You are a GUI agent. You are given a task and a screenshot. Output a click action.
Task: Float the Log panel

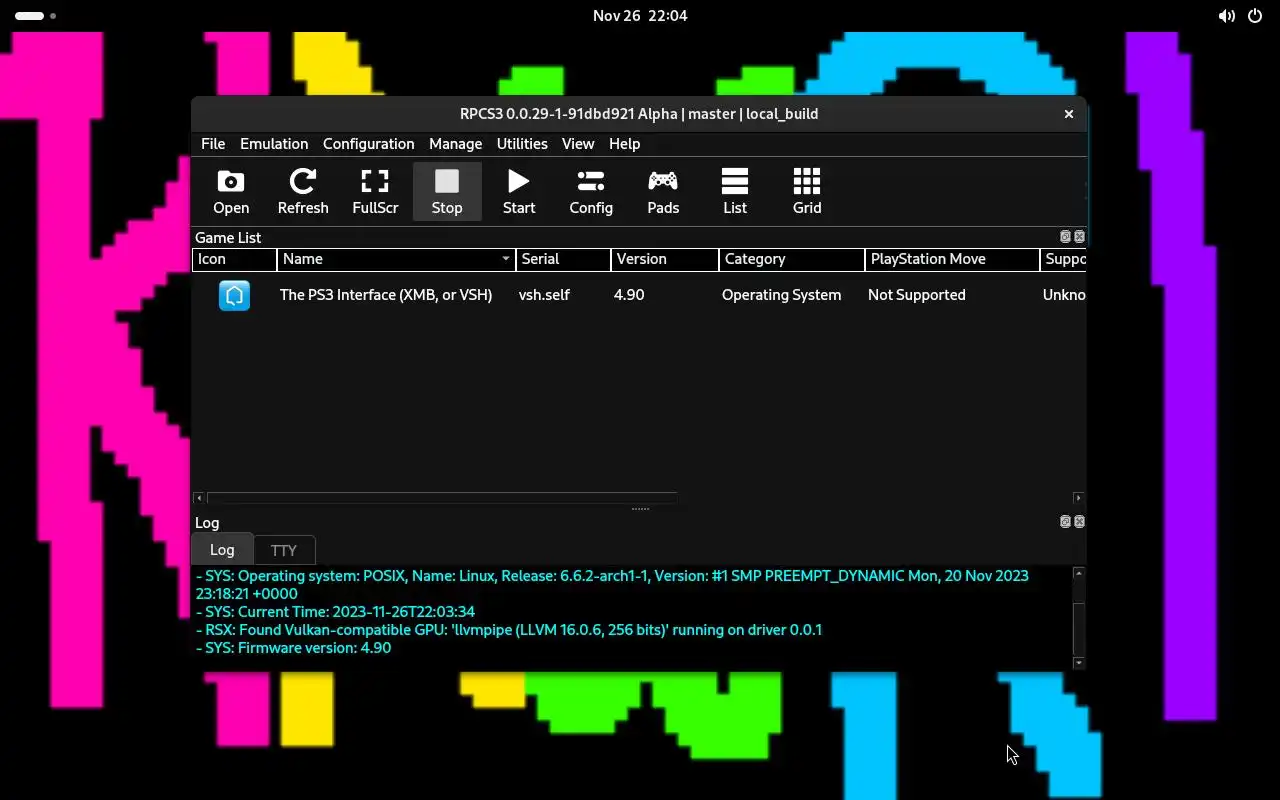[x=1065, y=522]
